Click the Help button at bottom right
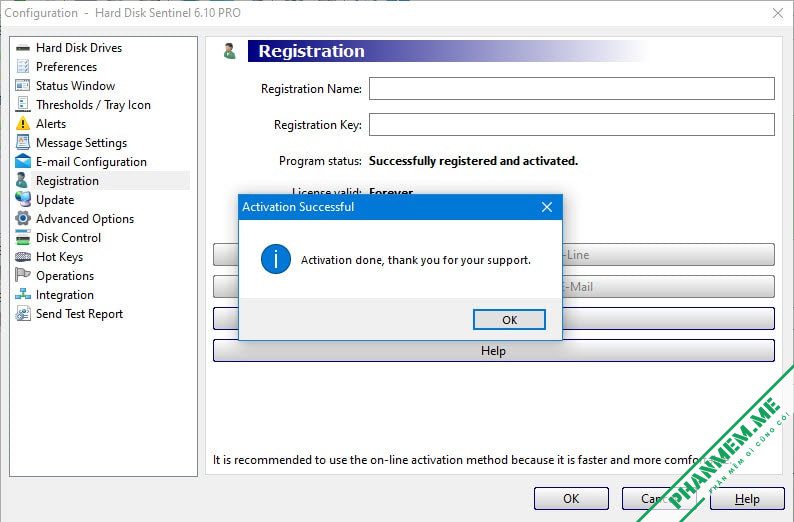The height and width of the screenshot is (522, 794). pos(747,499)
